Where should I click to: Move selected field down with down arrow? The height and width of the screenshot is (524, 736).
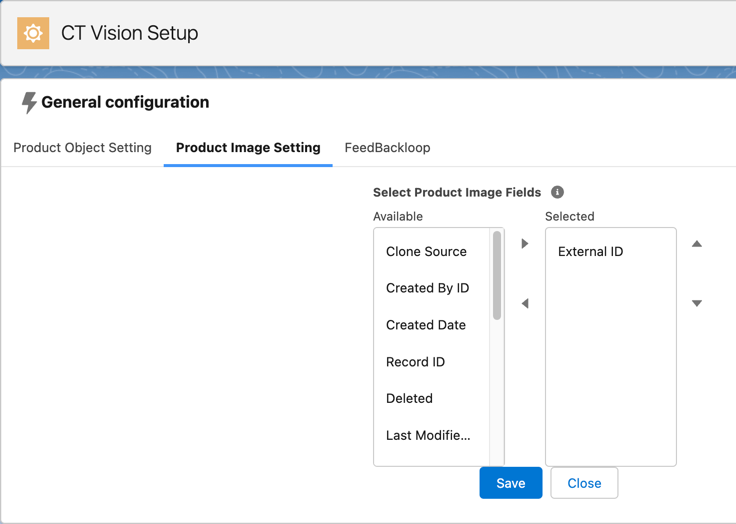click(697, 303)
